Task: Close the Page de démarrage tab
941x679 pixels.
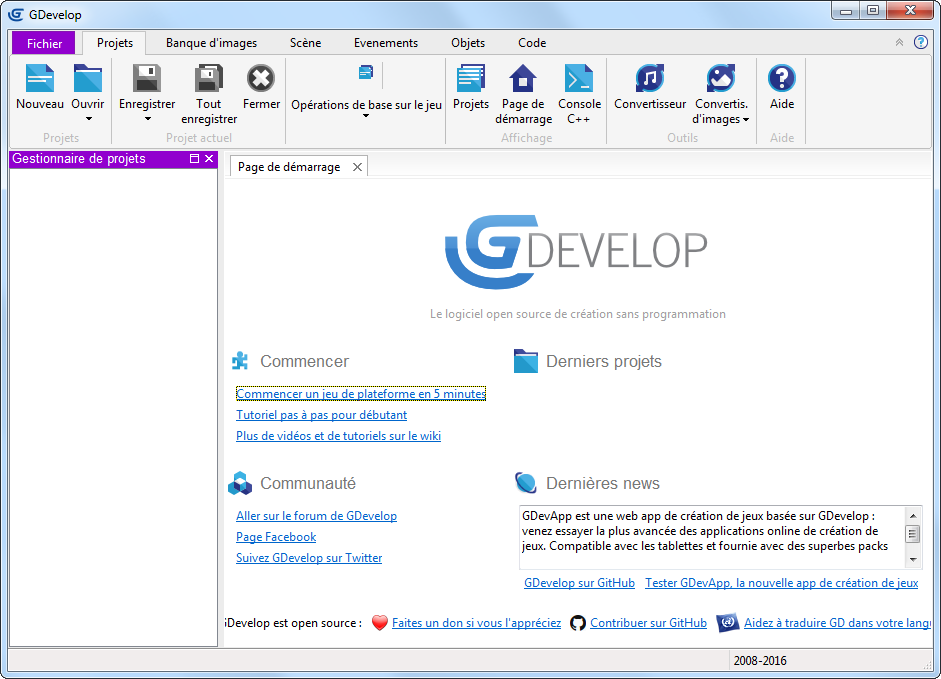Action: point(357,167)
